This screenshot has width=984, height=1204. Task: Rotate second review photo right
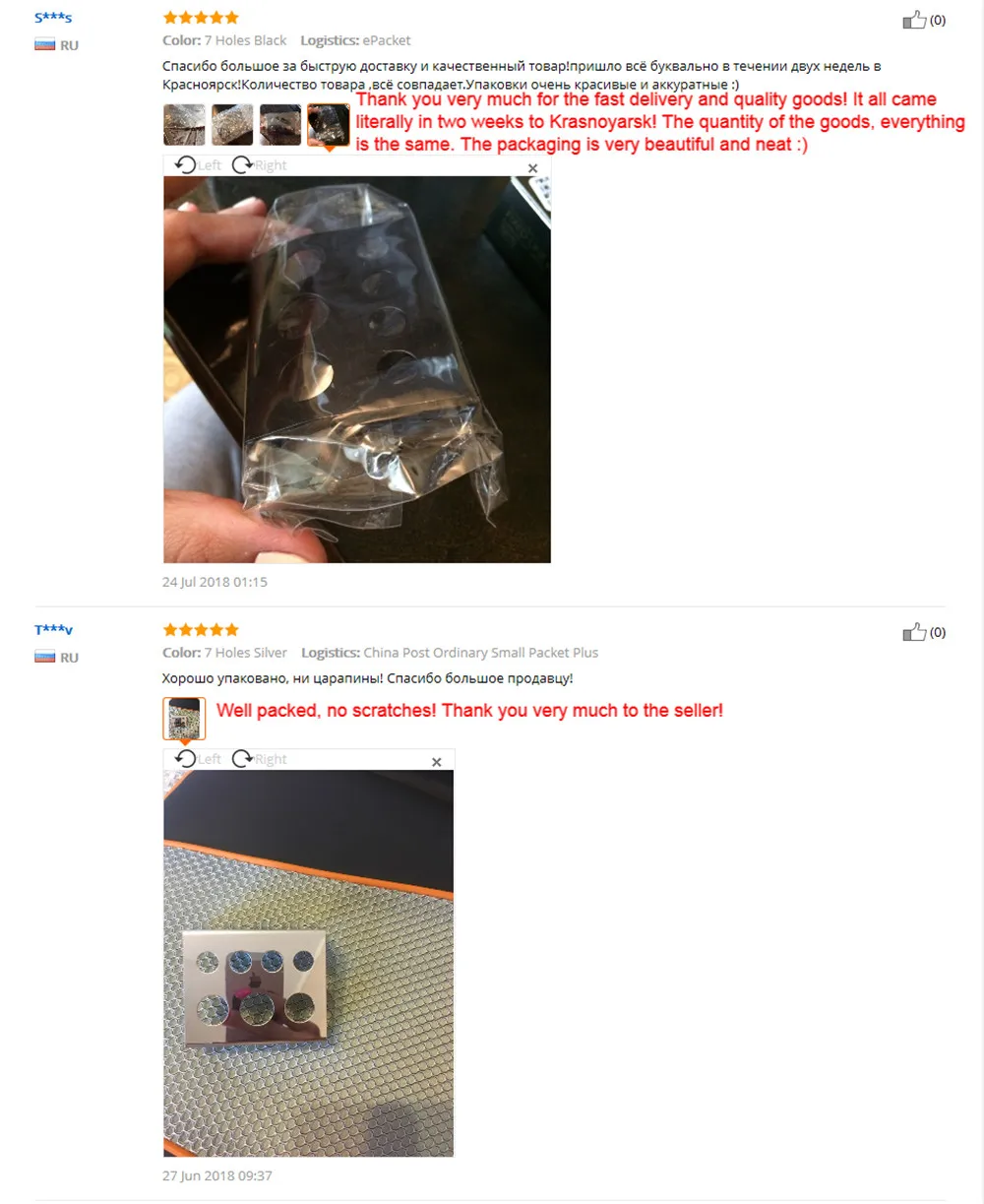260,759
